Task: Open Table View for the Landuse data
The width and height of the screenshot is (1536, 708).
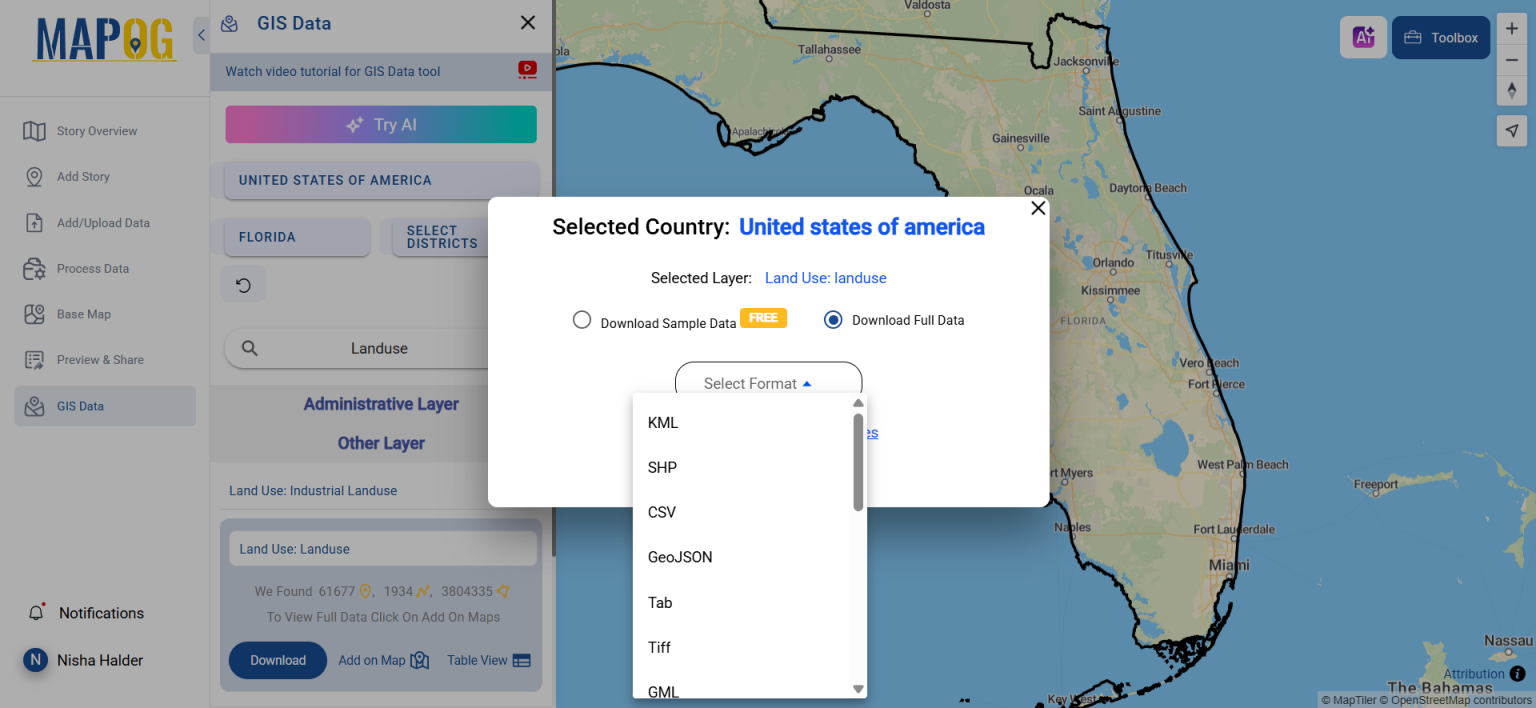Action: [x=488, y=660]
